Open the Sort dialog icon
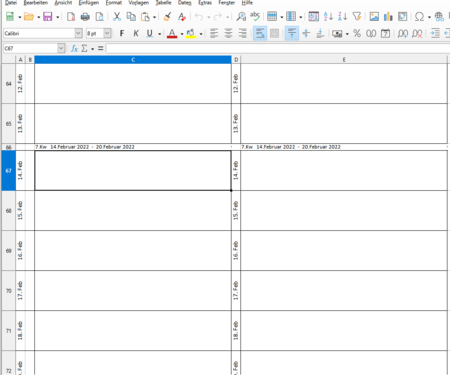The height and width of the screenshot is (375, 450). pyautogui.click(x=314, y=16)
